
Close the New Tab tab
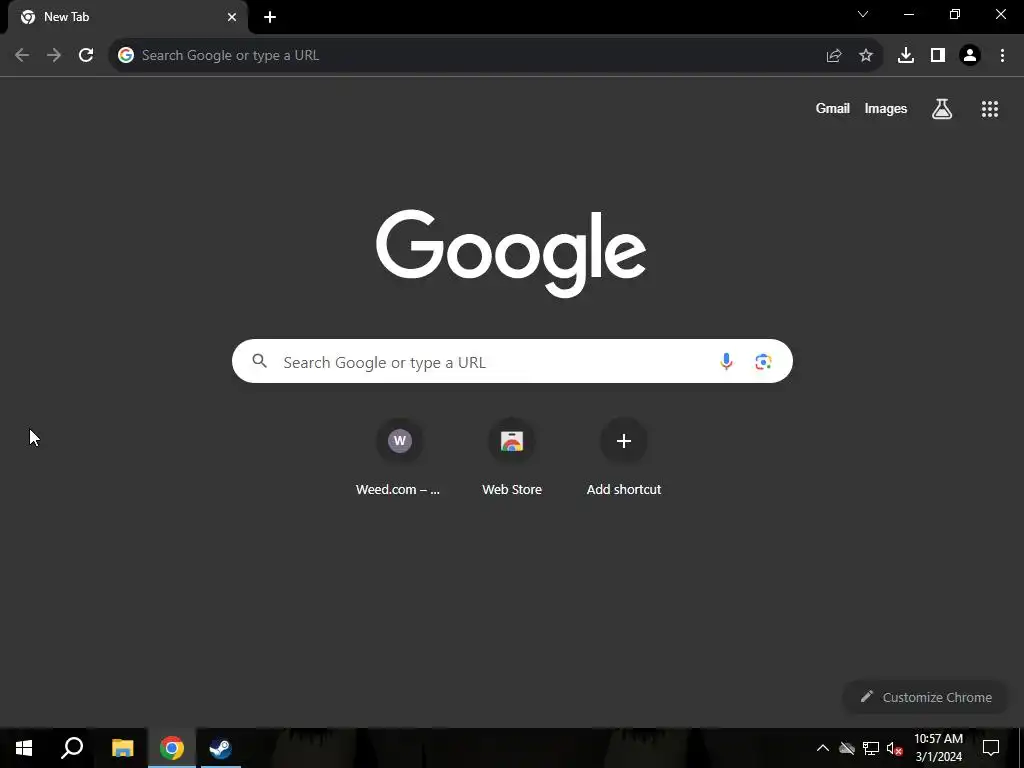click(232, 17)
